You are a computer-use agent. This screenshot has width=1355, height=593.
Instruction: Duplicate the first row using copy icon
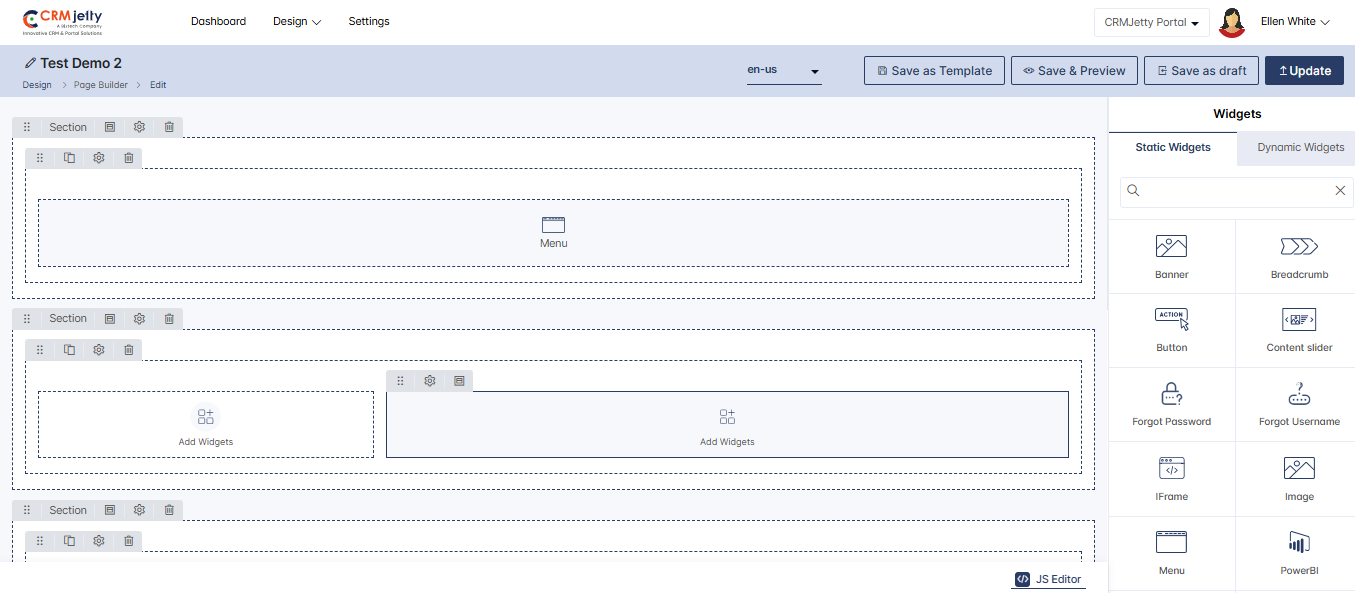[x=69, y=158]
